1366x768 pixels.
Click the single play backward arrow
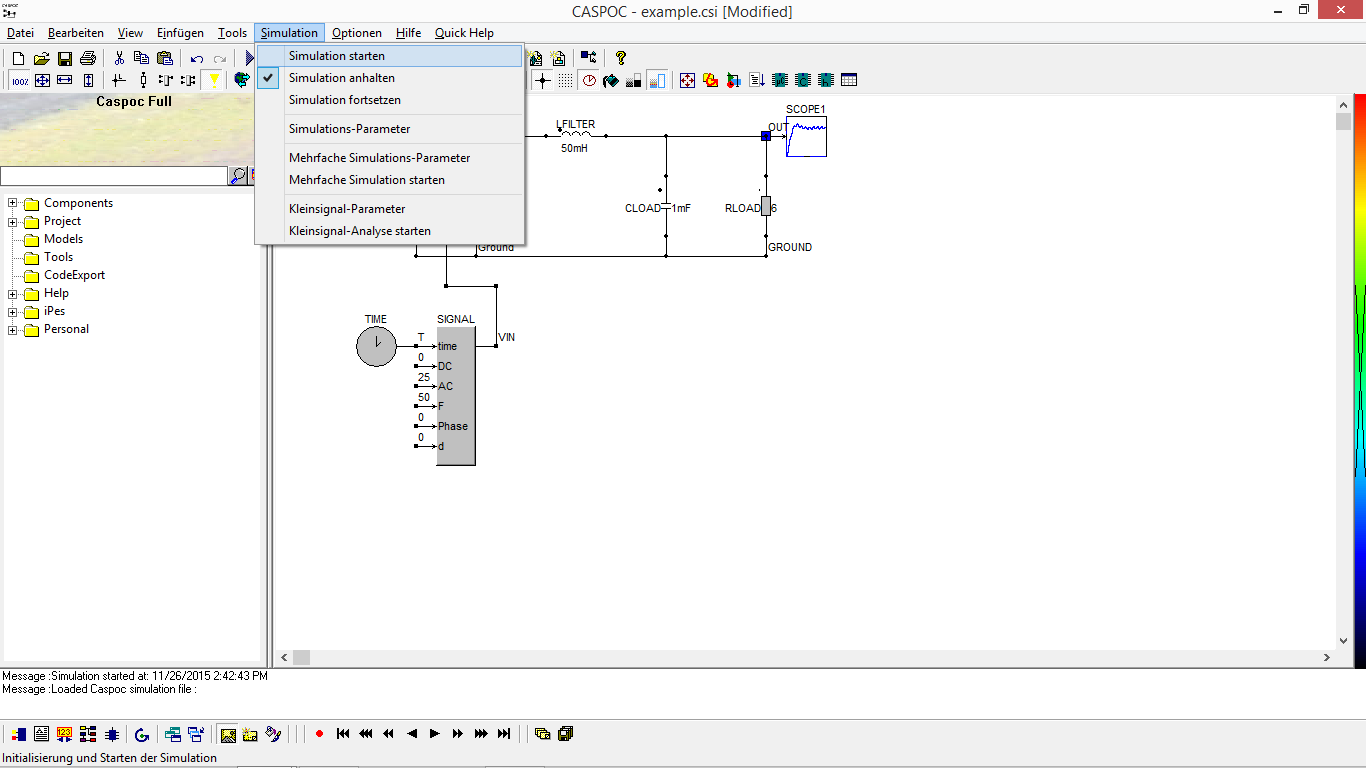pyautogui.click(x=412, y=734)
